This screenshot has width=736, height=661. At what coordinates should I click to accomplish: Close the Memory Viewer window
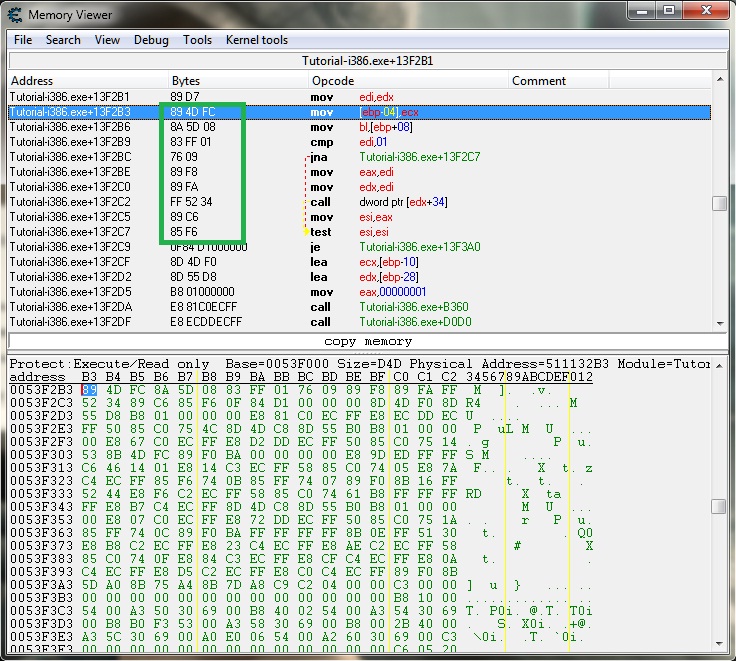[x=705, y=11]
